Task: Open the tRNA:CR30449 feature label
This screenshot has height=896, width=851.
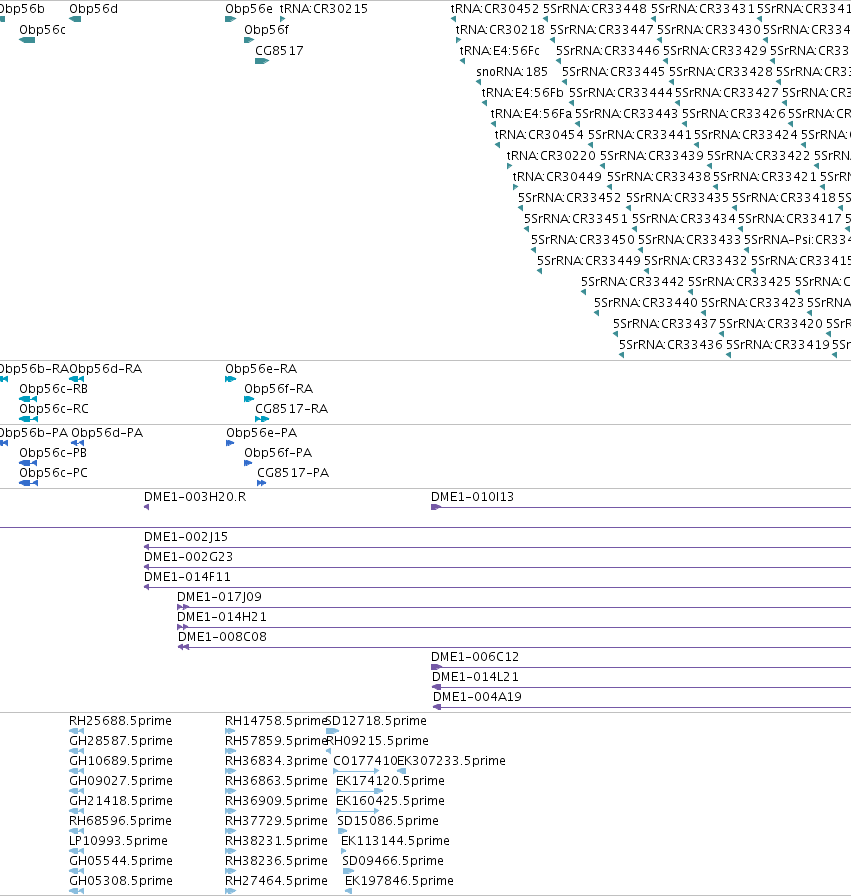Action: coord(557,177)
